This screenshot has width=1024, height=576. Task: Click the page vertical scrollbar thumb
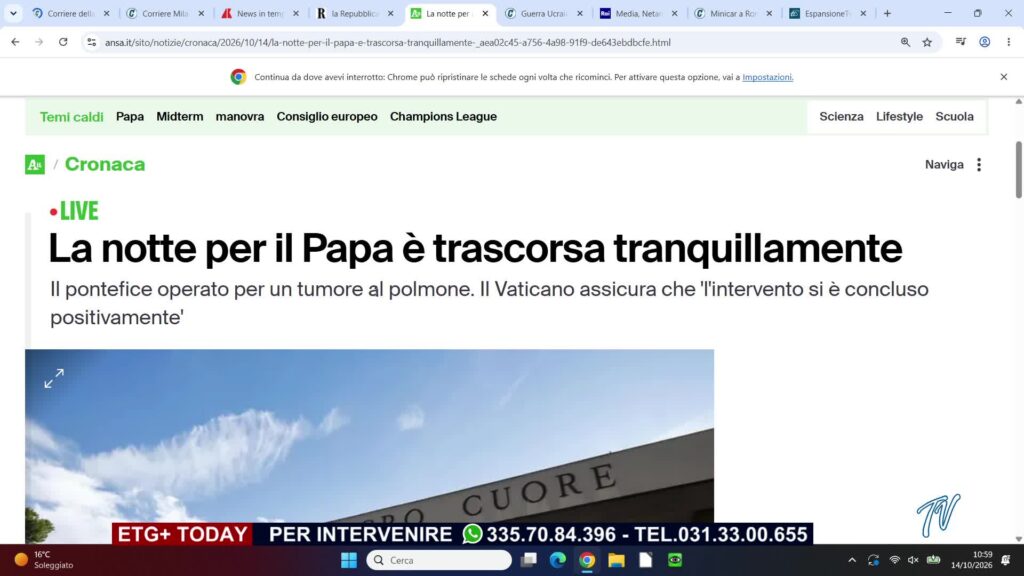coord(1018,170)
